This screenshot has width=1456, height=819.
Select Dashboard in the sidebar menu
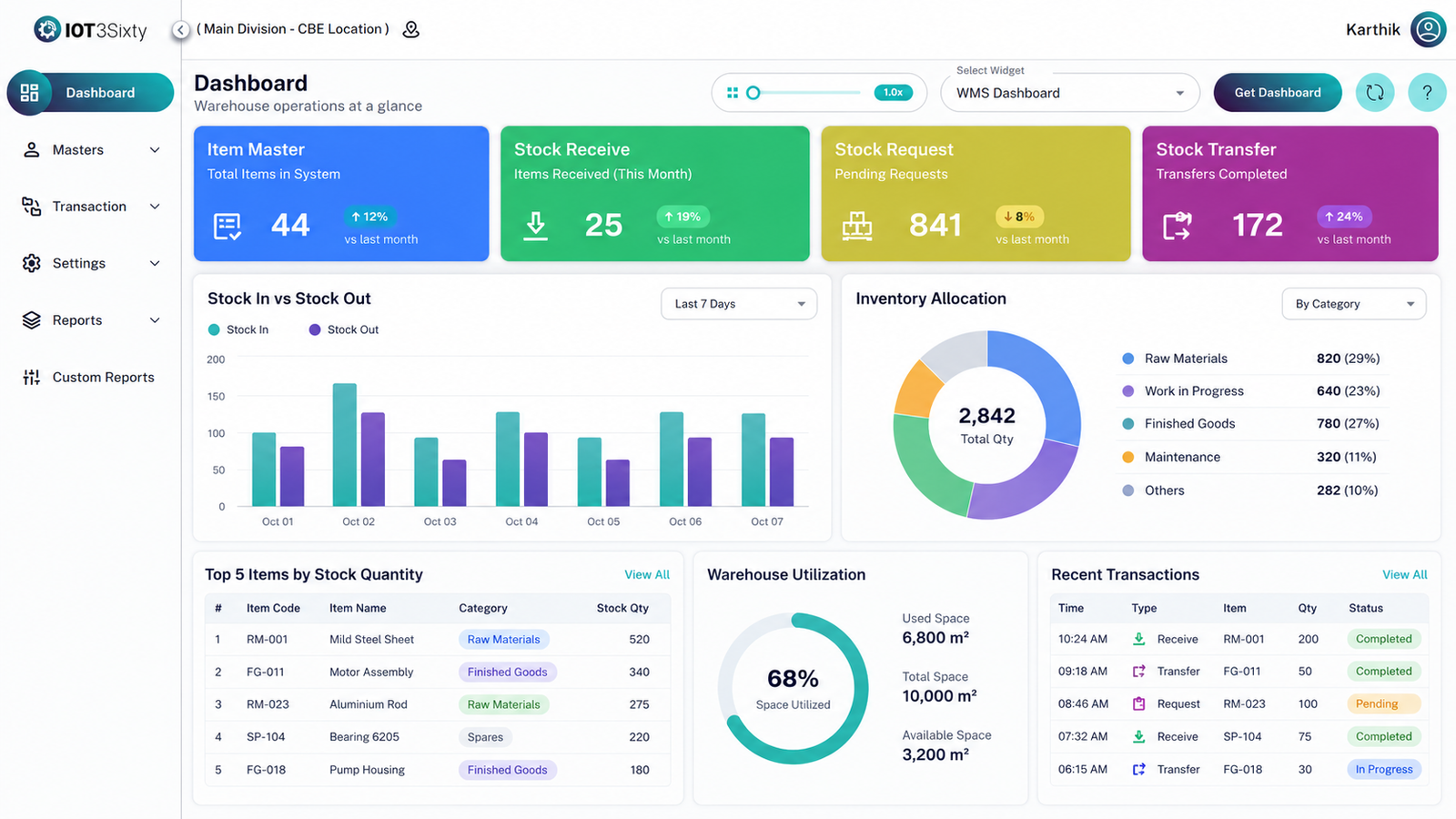tap(90, 93)
